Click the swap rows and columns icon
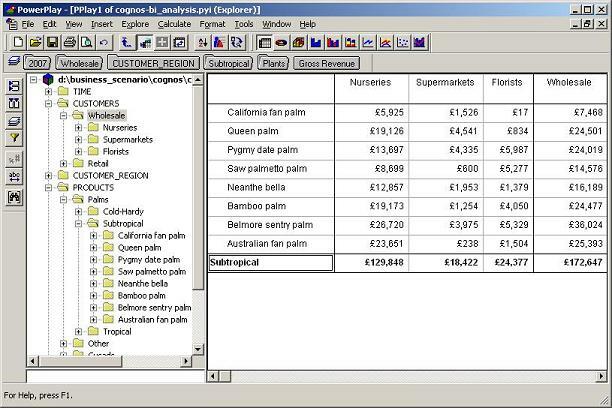This screenshot has height=408, width=612. [237, 42]
